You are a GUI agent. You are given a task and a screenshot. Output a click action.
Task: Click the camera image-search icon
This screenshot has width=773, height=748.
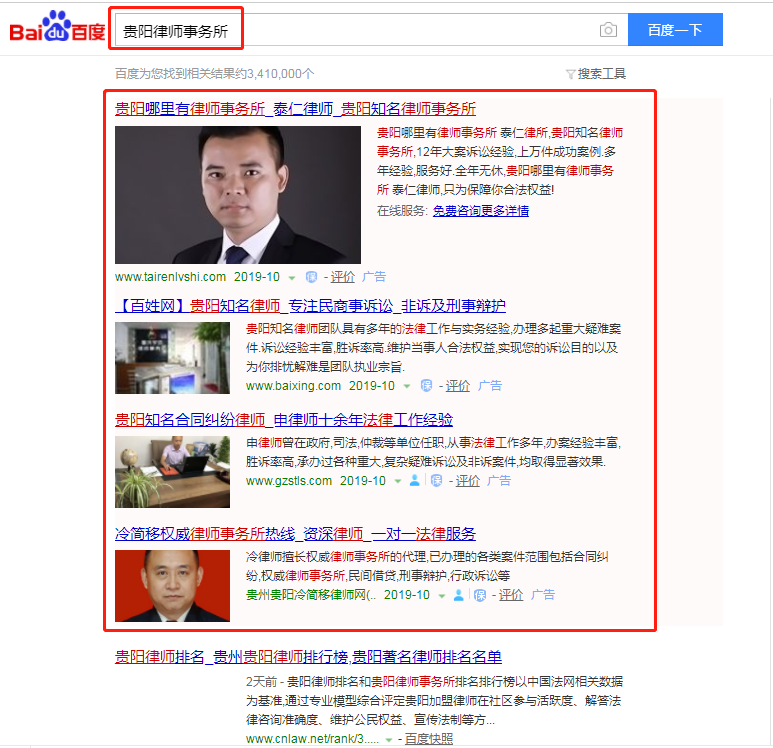tap(608, 30)
